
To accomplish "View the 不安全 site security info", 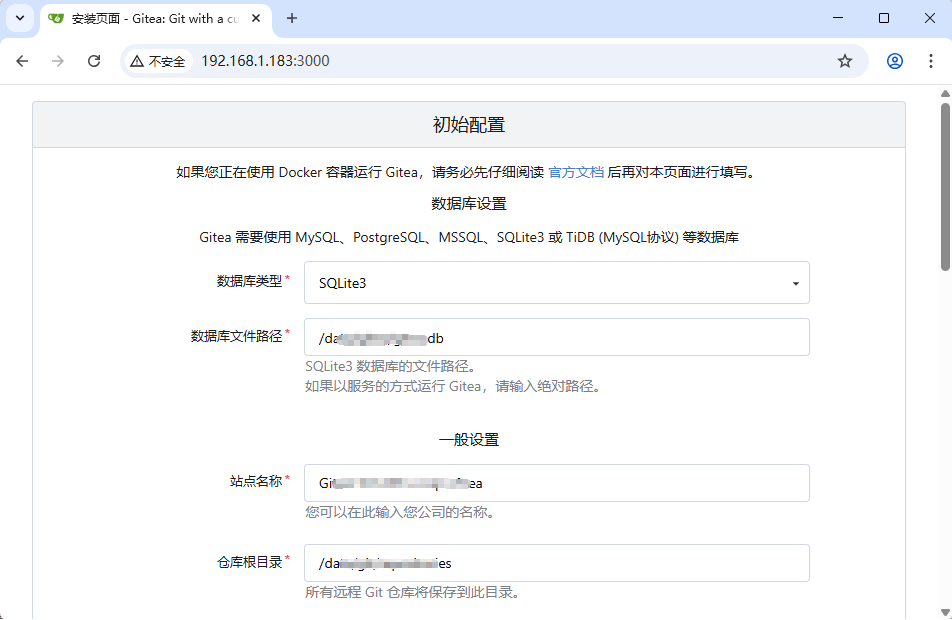I will (x=158, y=61).
